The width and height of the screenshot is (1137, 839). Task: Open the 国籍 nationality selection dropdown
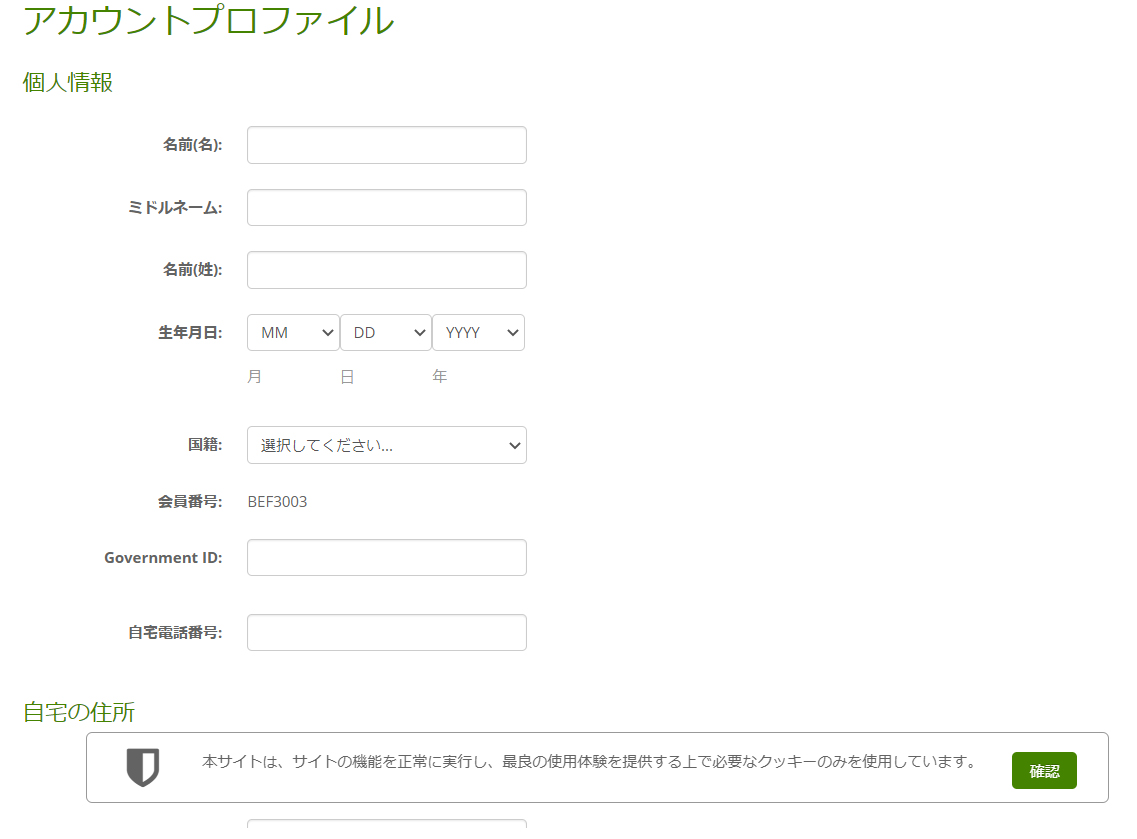[x=386, y=445]
